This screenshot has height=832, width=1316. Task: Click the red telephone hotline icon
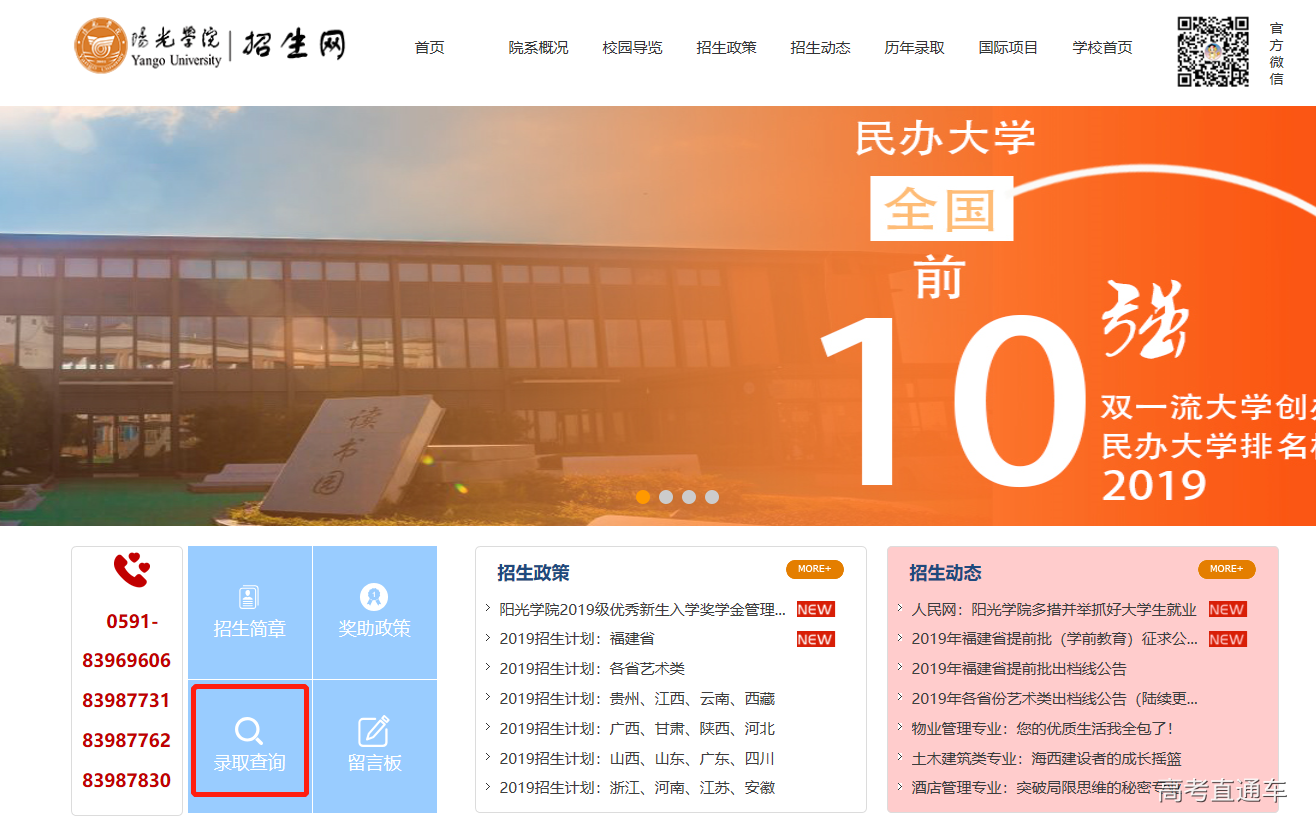tap(130, 571)
